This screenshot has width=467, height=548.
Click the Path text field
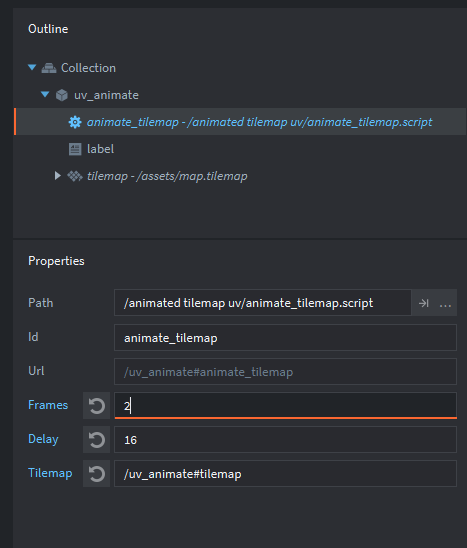pos(263,303)
